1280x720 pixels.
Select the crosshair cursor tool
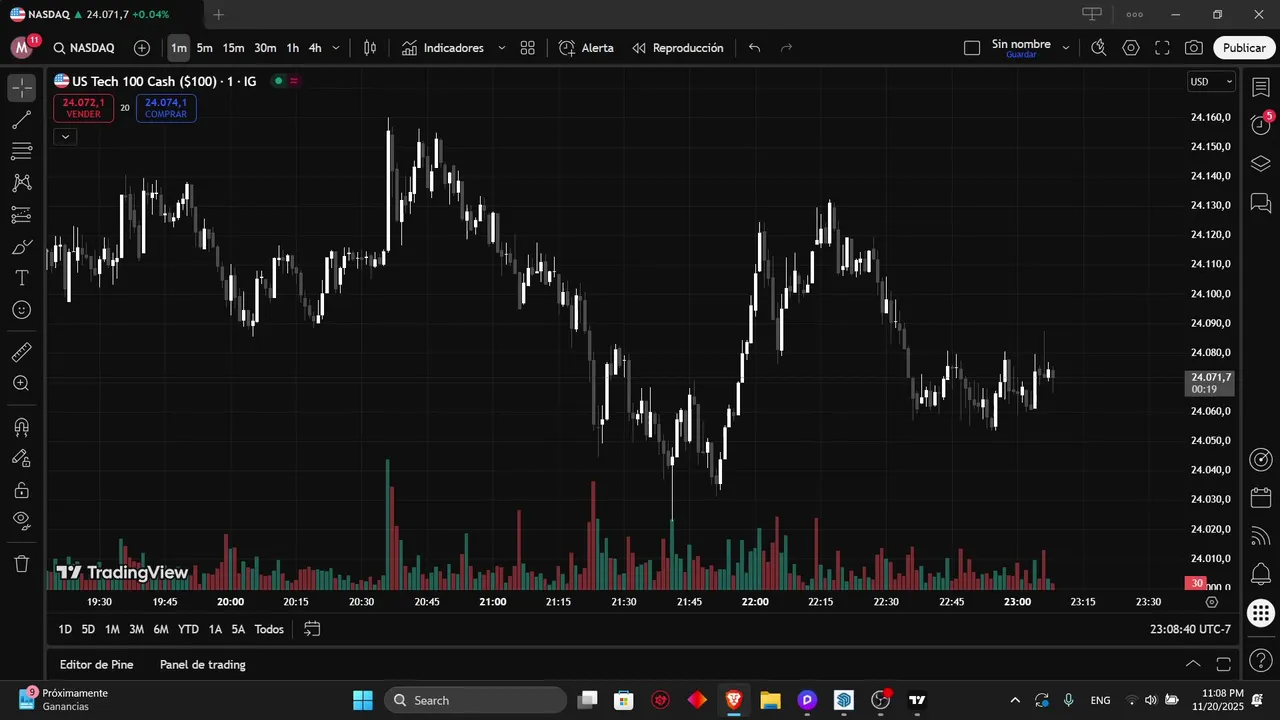22,88
